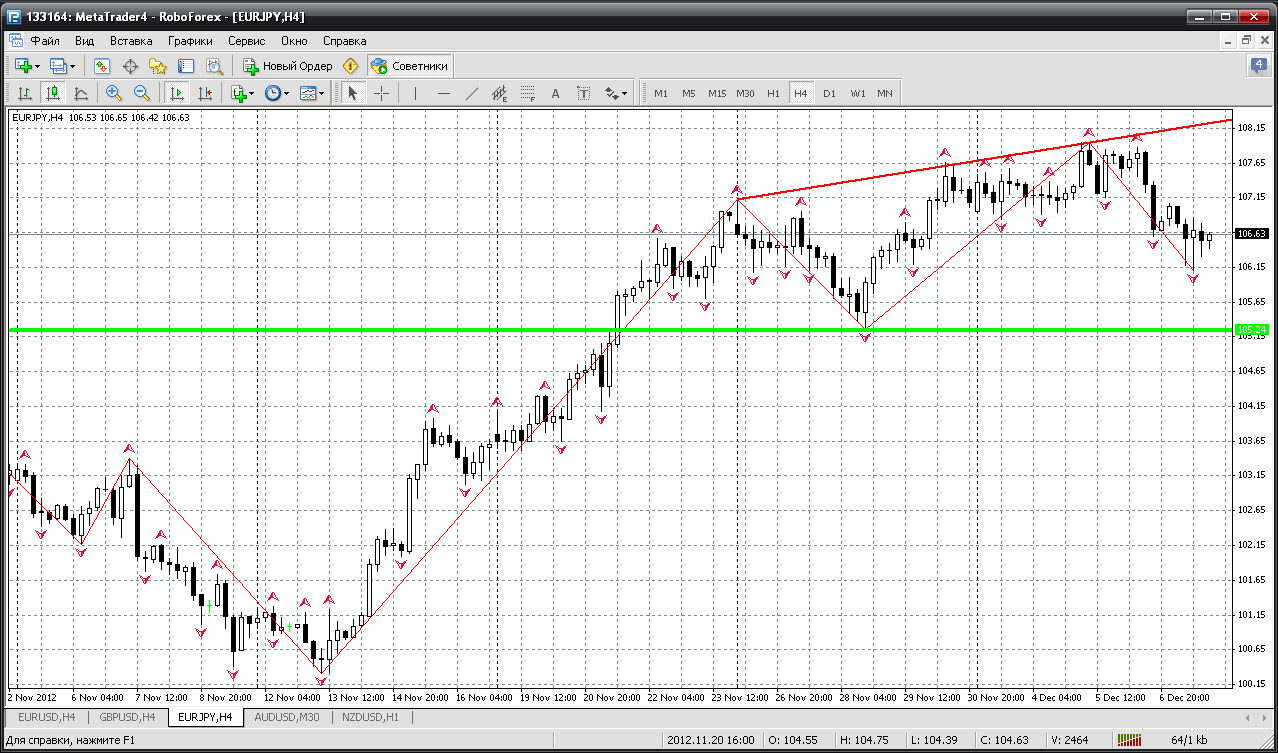The height and width of the screenshot is (753, 1278).
Task: Select the line chart icon
Action: click(81, 93)
